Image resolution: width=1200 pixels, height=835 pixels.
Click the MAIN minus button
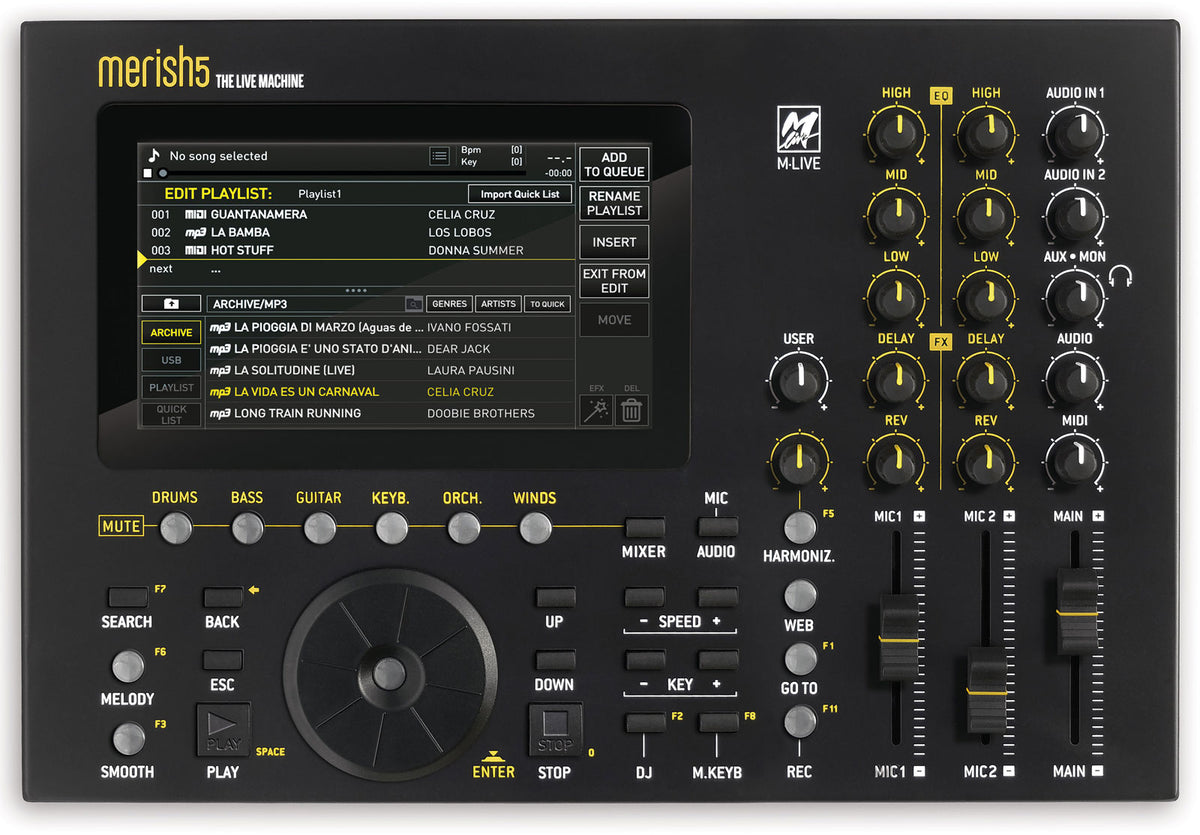(x=1098, y=771)
